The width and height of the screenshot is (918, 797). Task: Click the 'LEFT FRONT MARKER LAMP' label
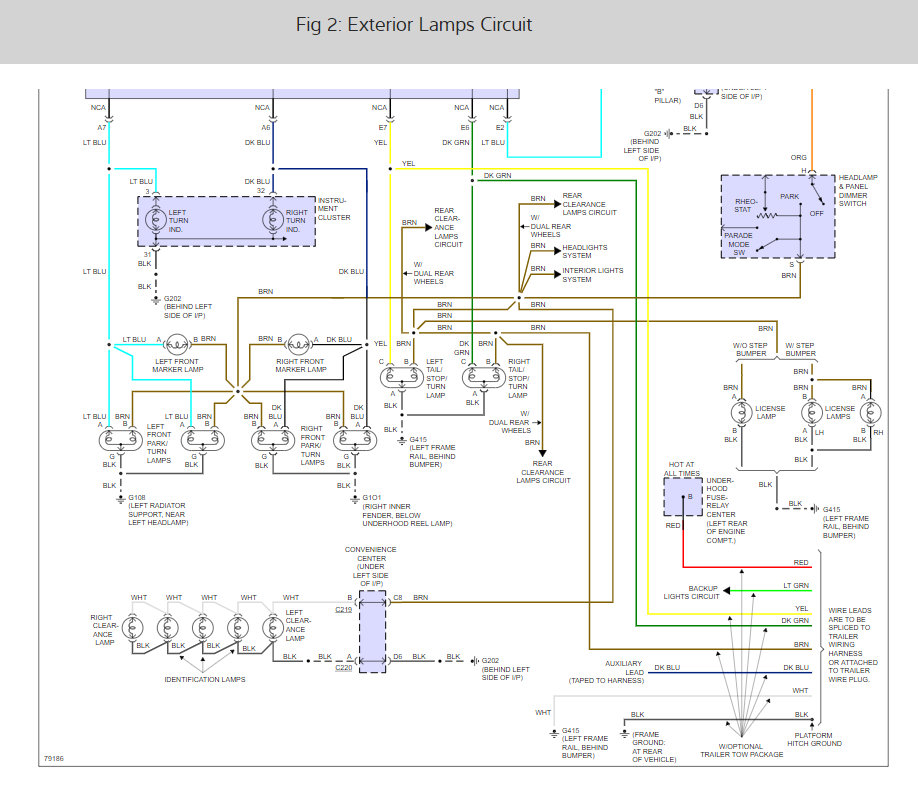(x=177, y=365)
